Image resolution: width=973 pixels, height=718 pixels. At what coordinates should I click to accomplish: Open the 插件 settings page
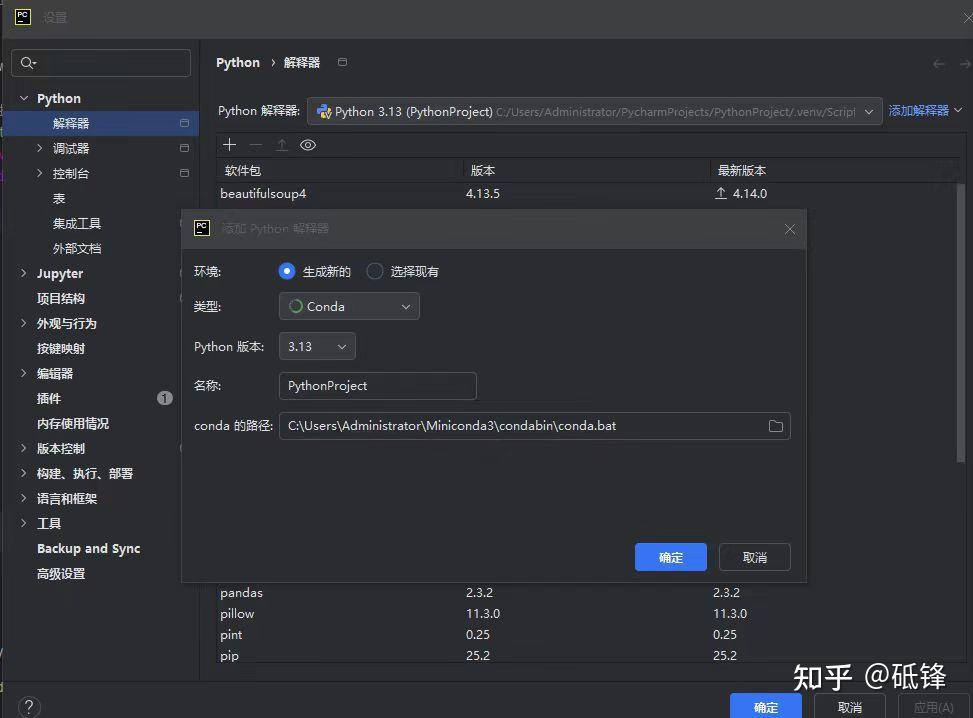click(50, 398)
